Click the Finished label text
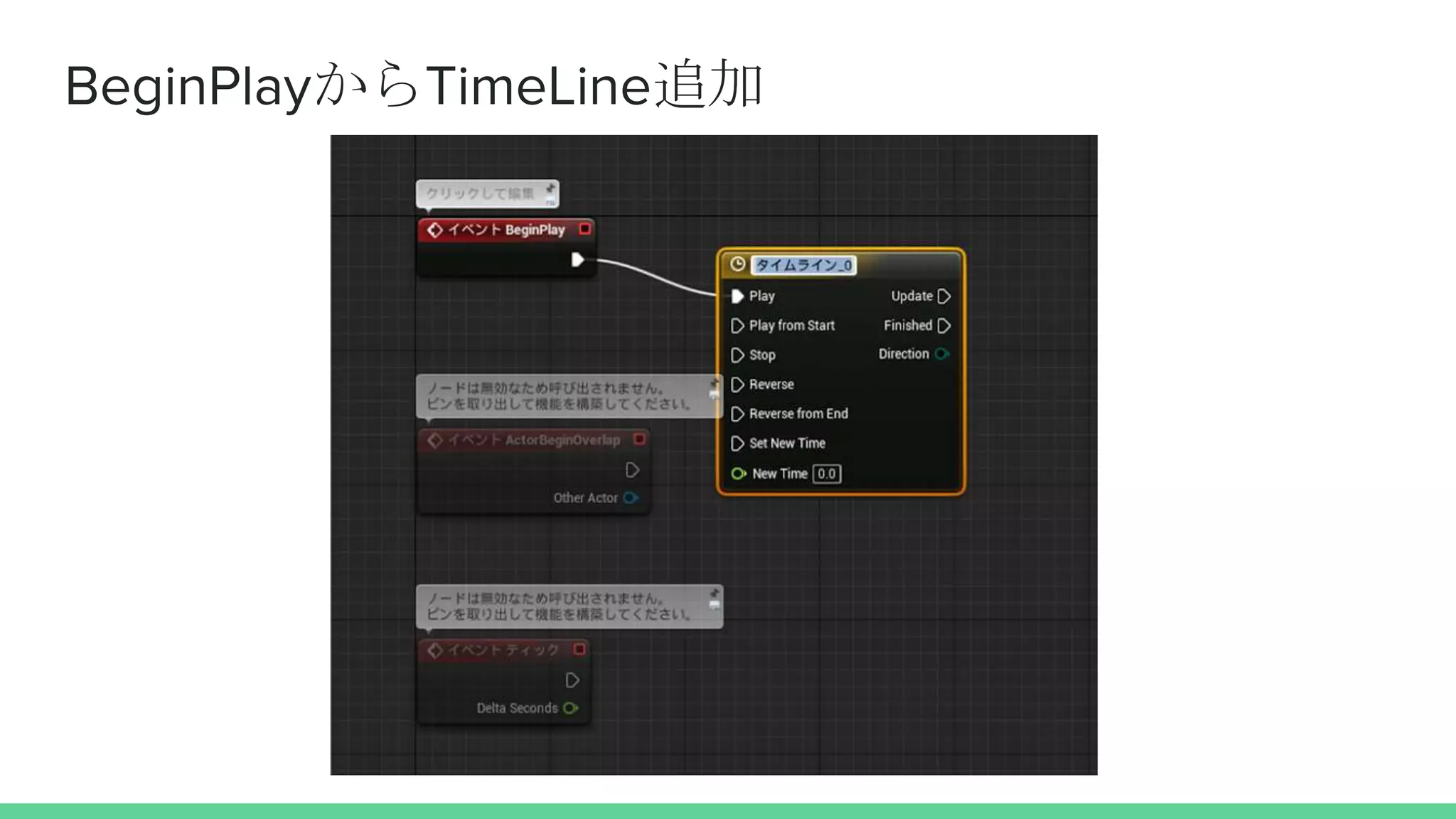 coord(908,326)
